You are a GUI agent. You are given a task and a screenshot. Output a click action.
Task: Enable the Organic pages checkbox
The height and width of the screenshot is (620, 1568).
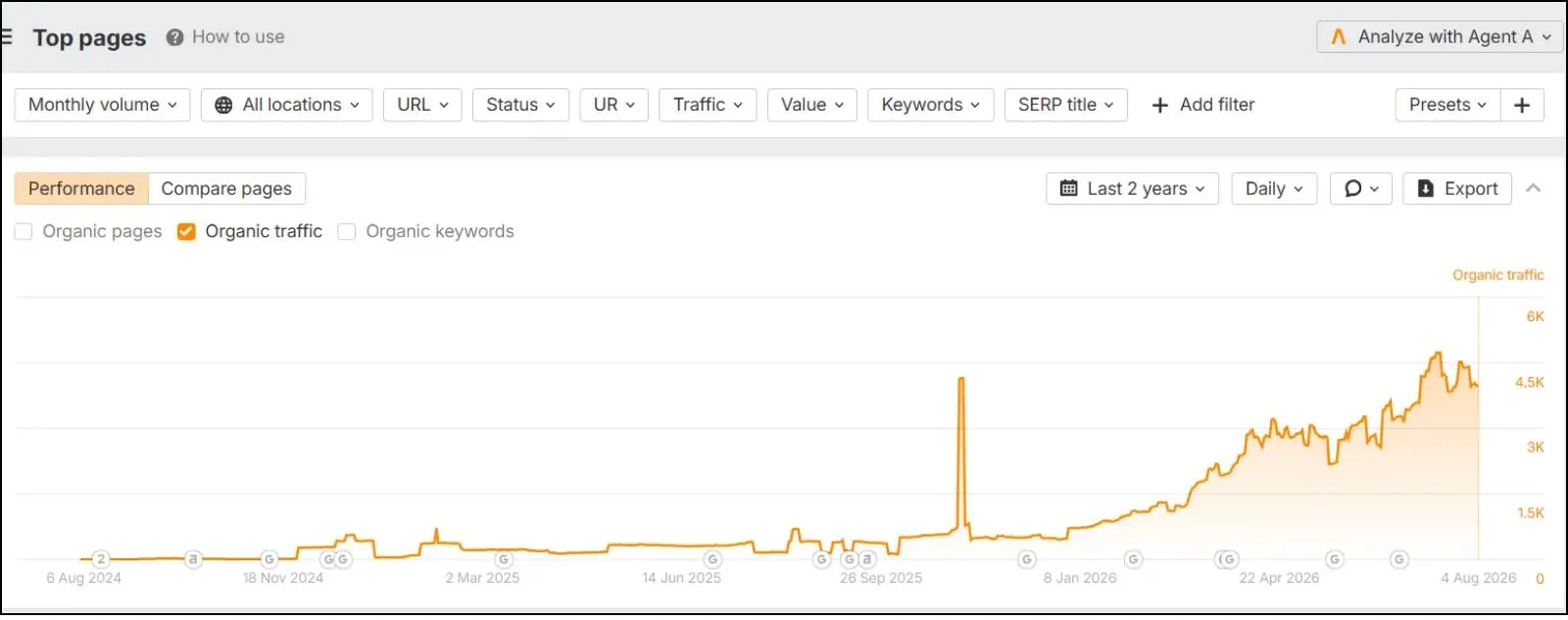pyautogui.click(x=24, y=231)
